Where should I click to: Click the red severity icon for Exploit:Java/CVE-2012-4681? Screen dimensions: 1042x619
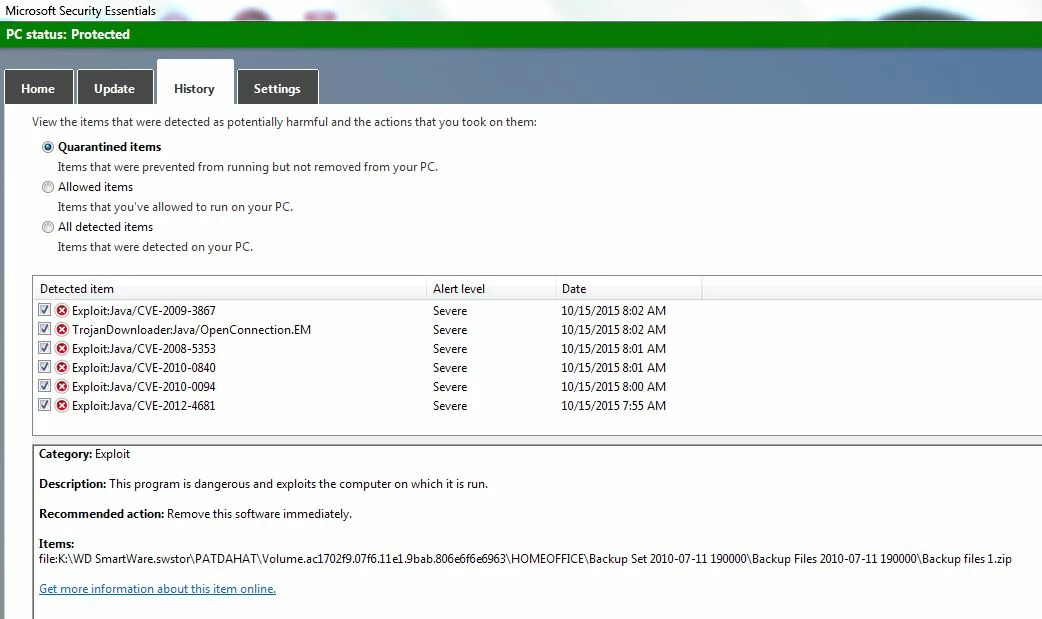tap(62, 406)
